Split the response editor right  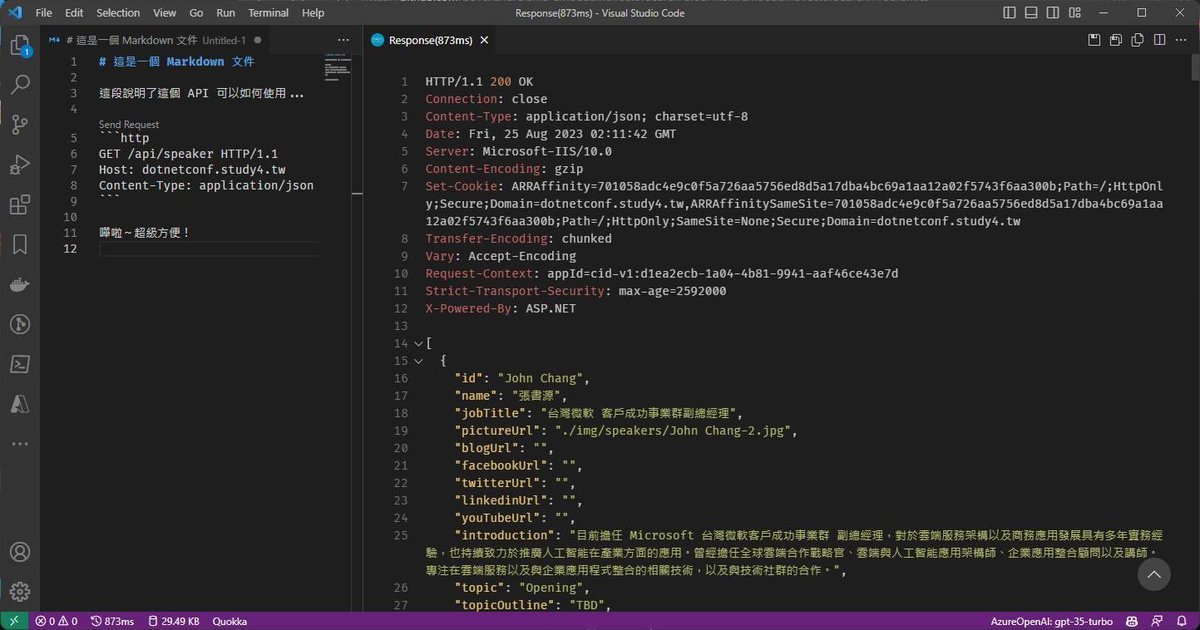click(x=1160, y=40)
